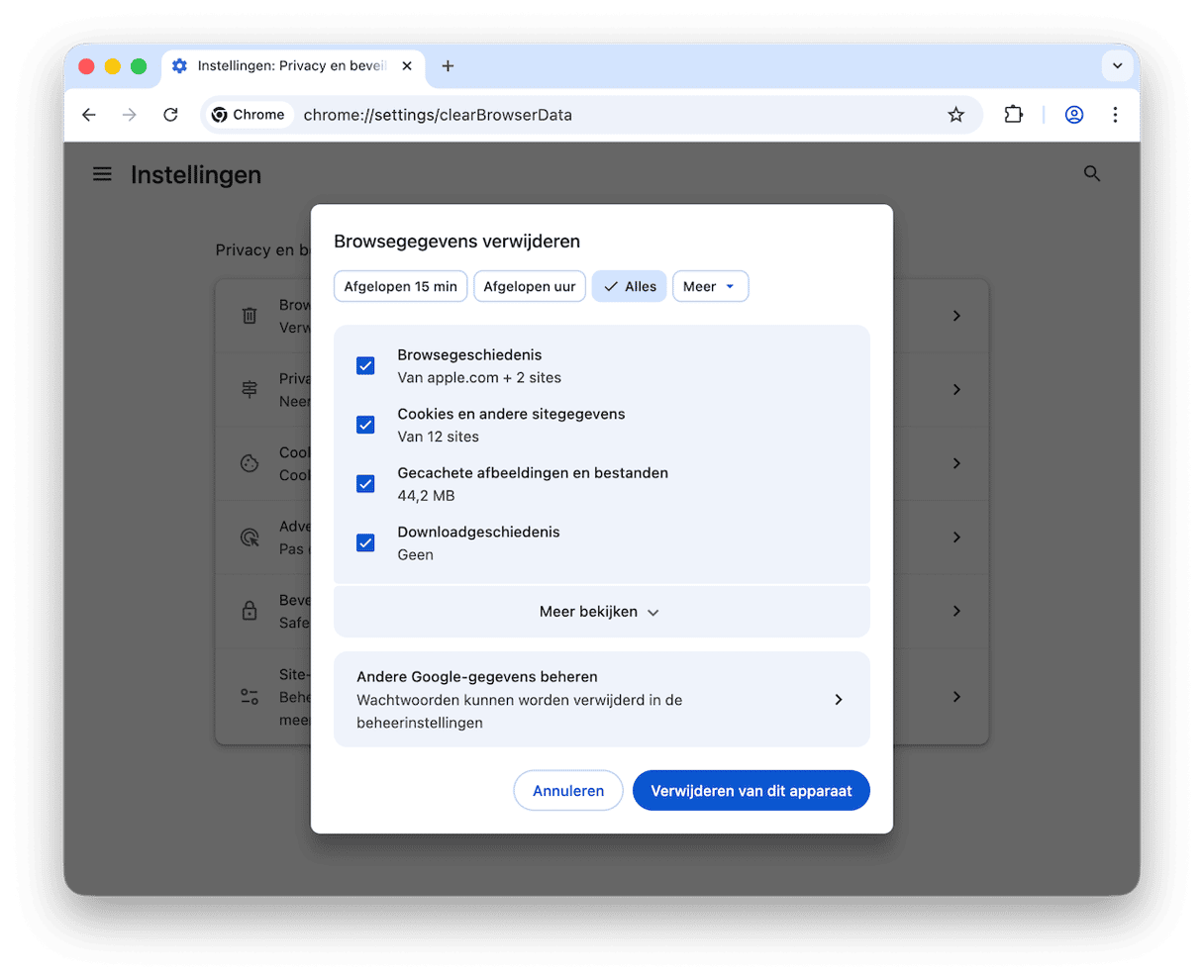
Task: Click the settings search magnifier icon
Action: [x=1092, y=174]
